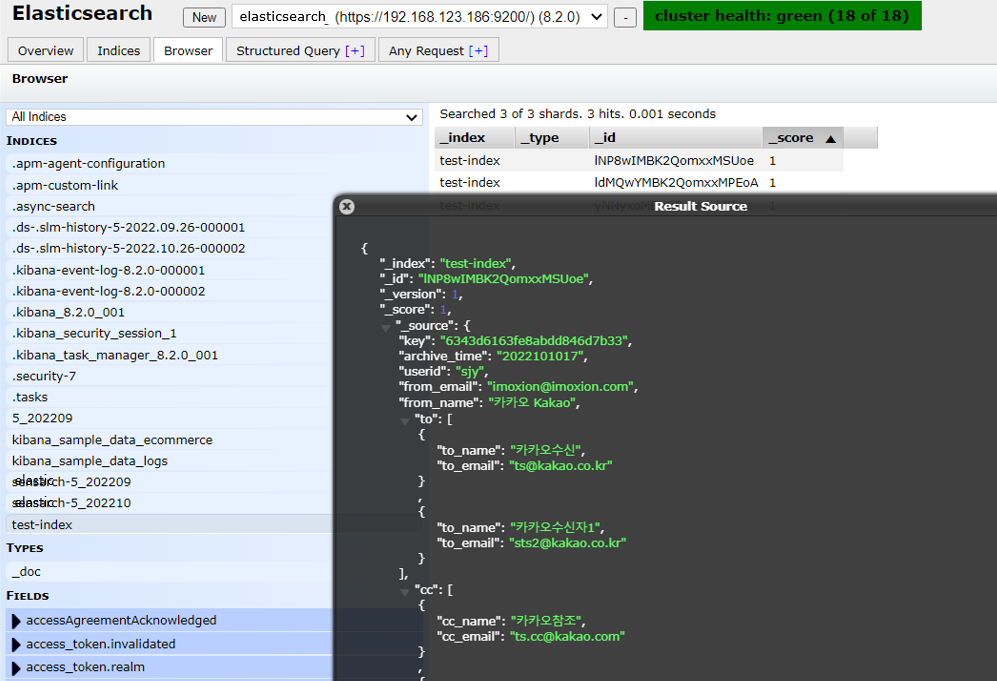Collapse the "cc" array in JSON
997x681 pixels.
pos(404,592)
